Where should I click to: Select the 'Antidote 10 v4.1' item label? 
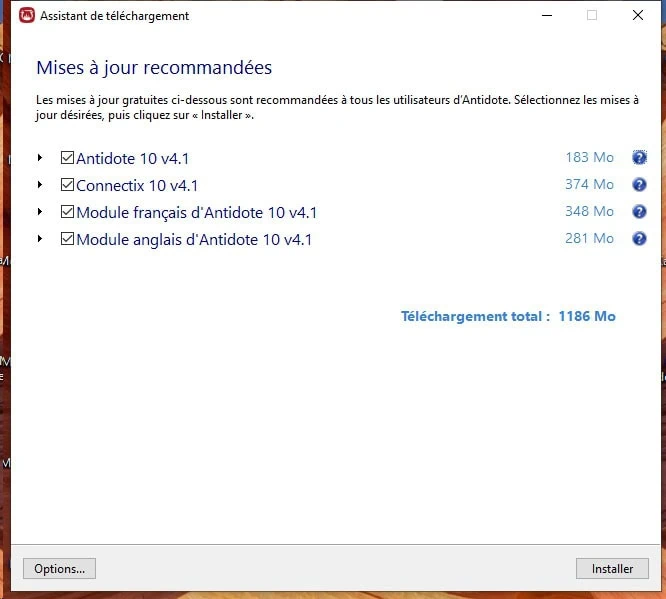(132, 158)
